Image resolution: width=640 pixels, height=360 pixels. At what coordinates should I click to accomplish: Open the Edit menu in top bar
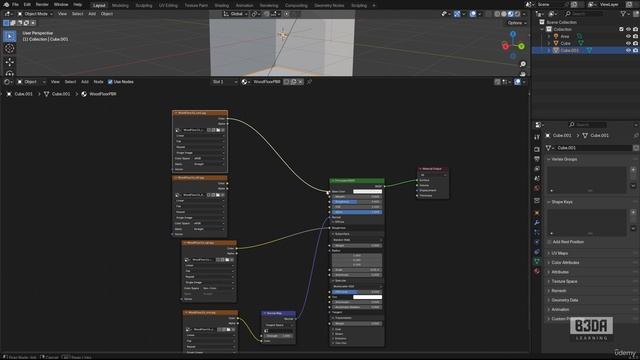(x=27, y=4)
